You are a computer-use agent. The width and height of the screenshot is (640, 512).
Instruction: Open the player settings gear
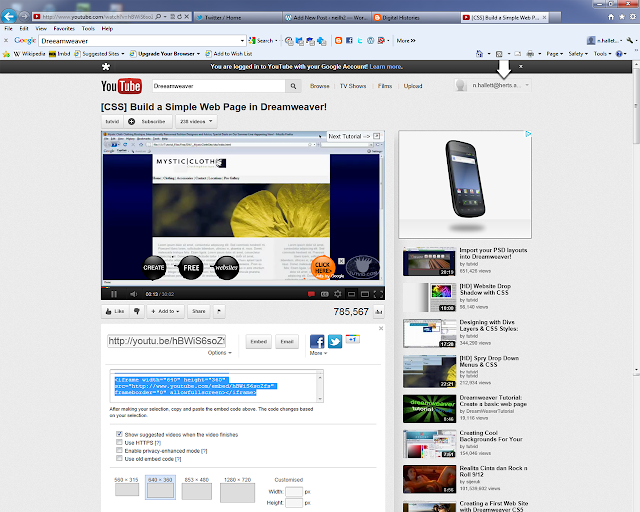click(338, 294)
